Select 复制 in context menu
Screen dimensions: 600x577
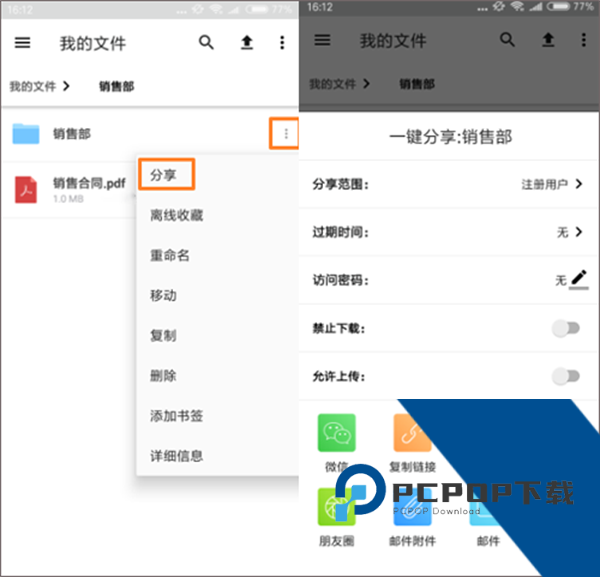tap(163, 336)
